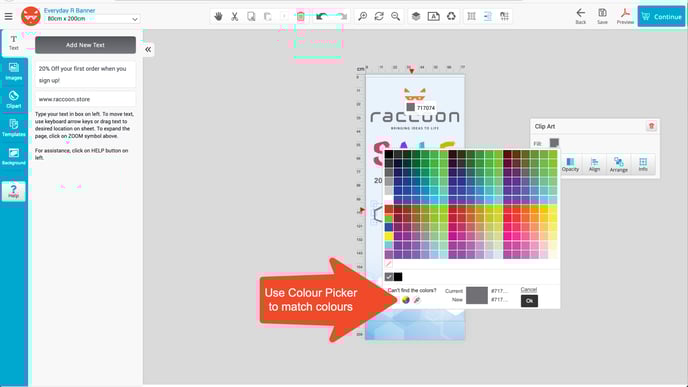Screen dimensions: 688x387
Task: Switch to the Clipart sidebar tab
Action: pyautogui.click(x=14, y=100)
